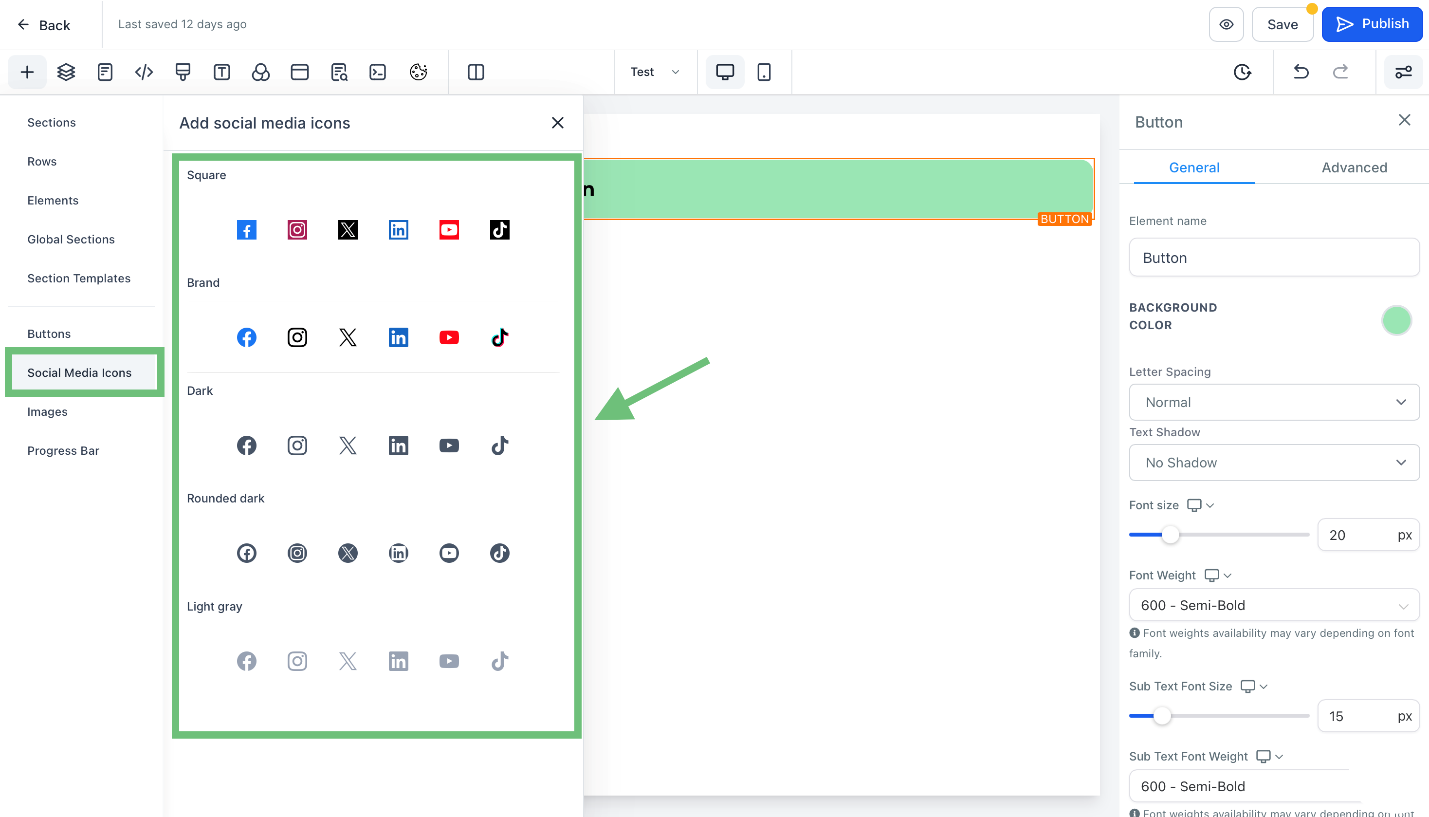Click the Publish button

[1372, 24]
